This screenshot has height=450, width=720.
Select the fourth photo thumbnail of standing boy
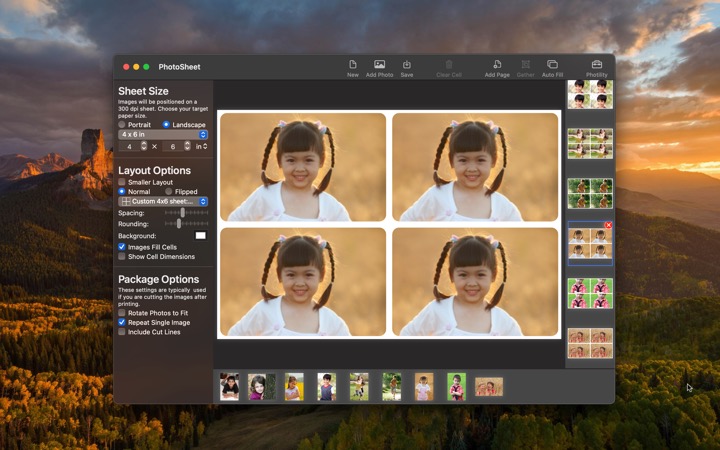tap(326, 387)
